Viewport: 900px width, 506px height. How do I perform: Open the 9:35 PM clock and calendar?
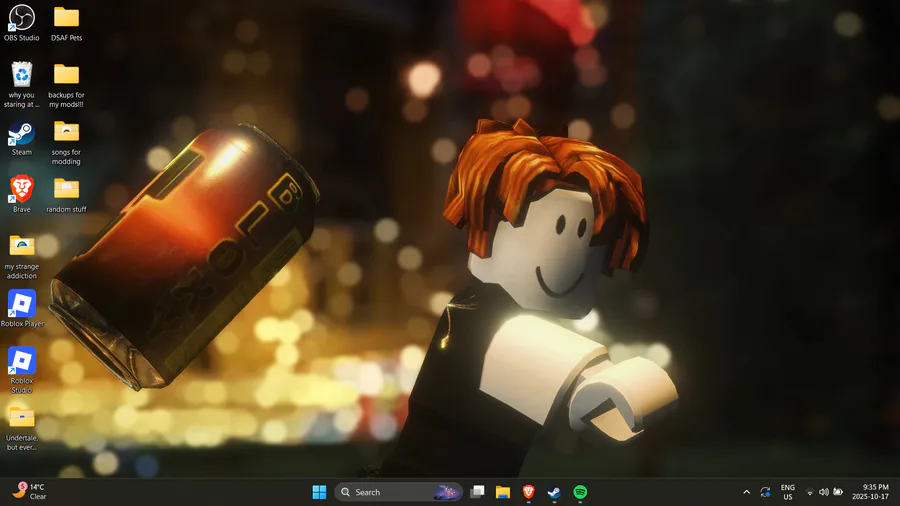(x=870, y=492)
